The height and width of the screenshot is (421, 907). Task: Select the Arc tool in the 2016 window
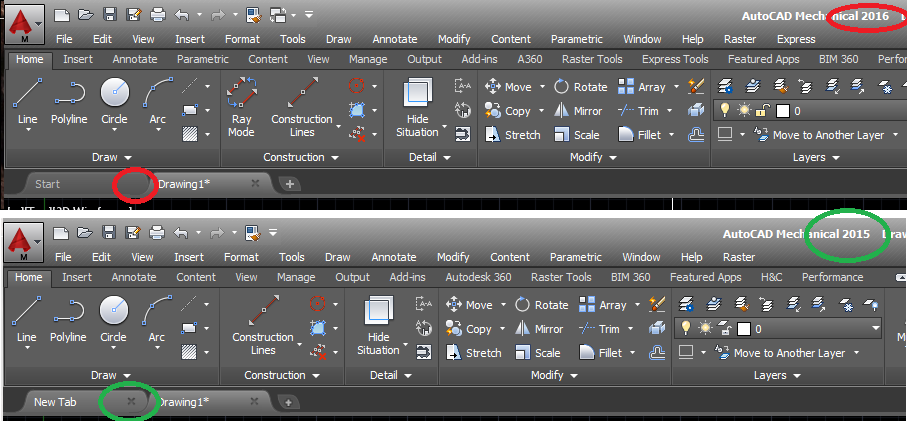pos(157,101)
